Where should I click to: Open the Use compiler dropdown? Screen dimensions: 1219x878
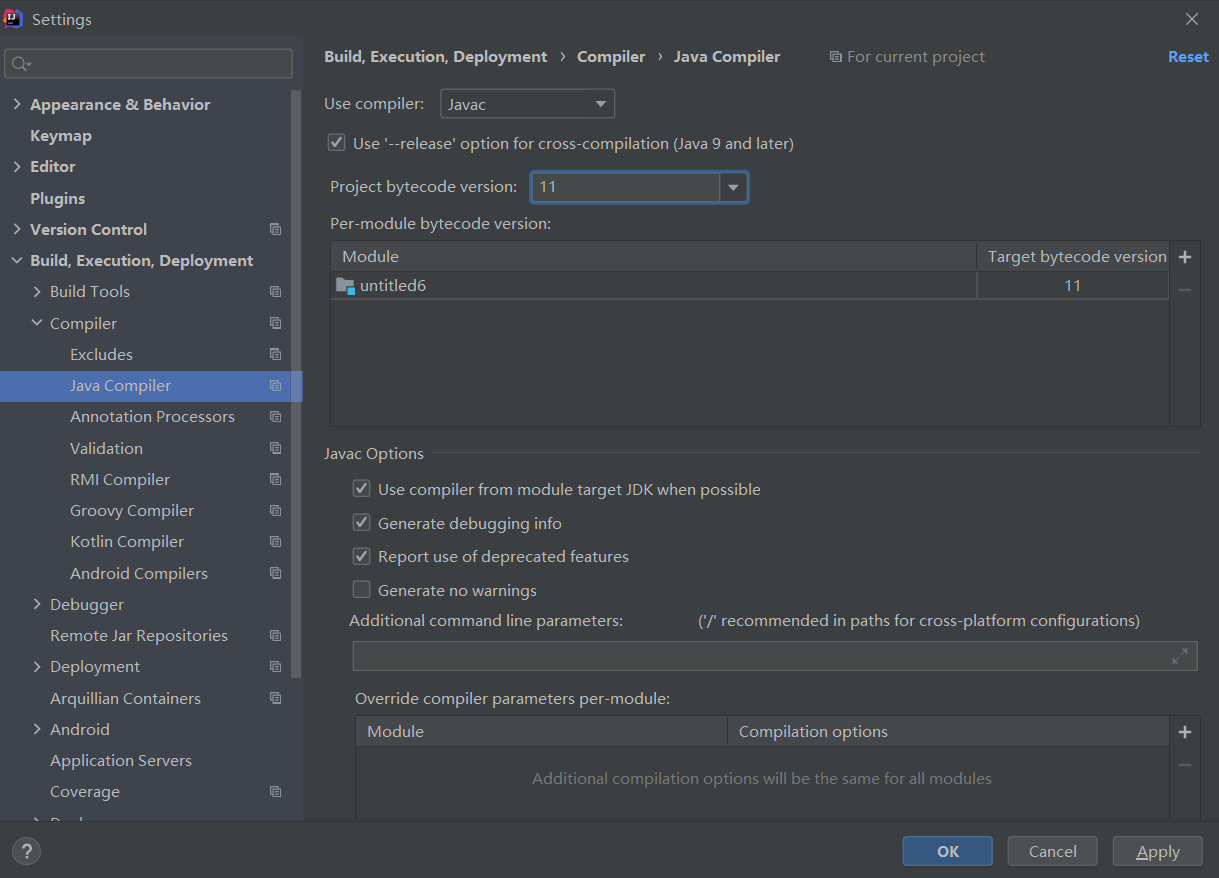pos(527,104)
